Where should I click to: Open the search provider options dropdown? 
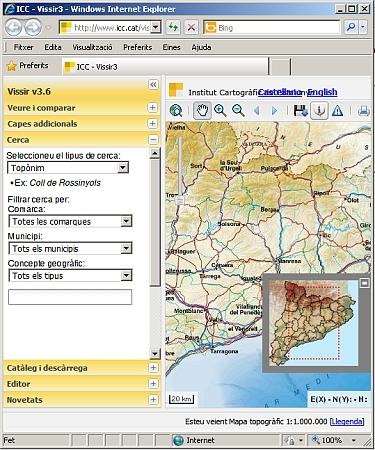pyautogui.click(x=363, y=27)
